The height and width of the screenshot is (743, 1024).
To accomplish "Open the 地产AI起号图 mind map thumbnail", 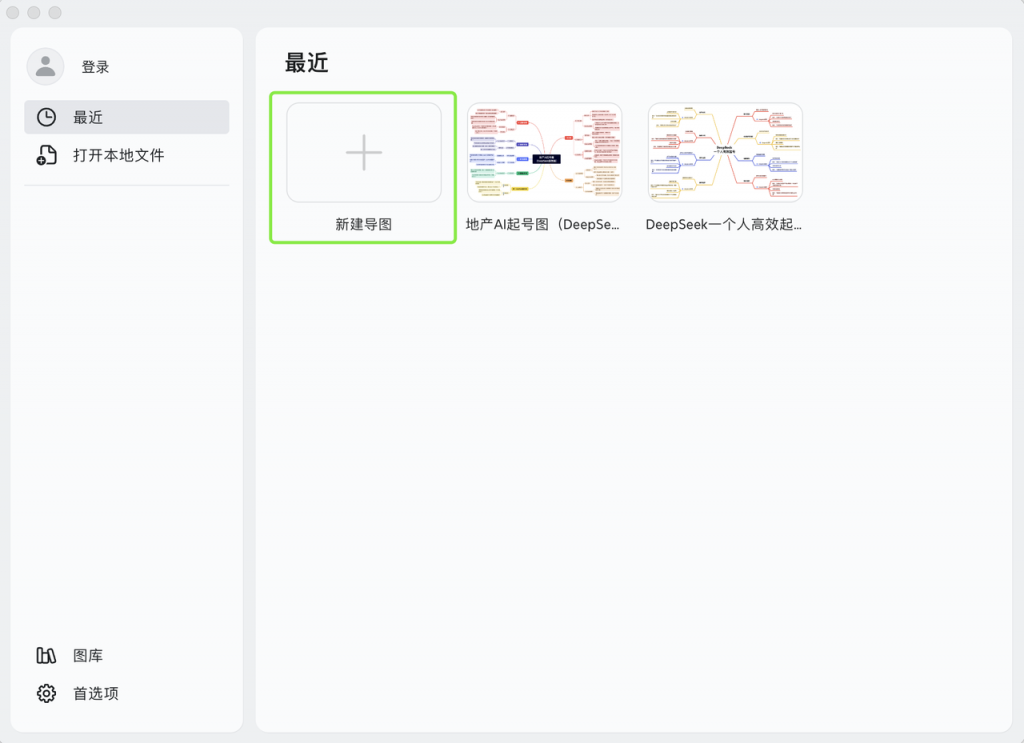I will coord(545,152).
